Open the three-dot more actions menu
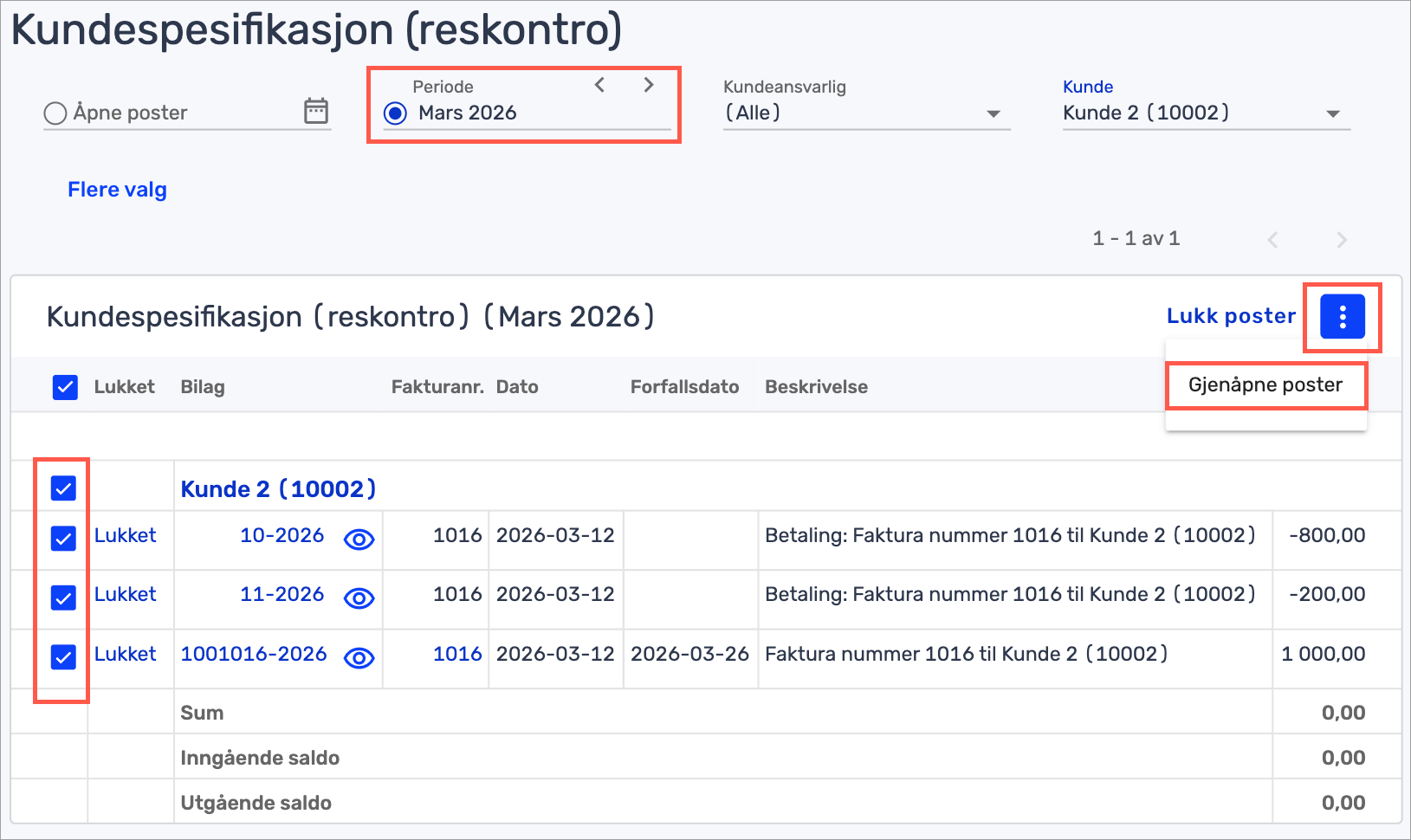This screenshot has height=840, width=1411. coord(1342,317)
